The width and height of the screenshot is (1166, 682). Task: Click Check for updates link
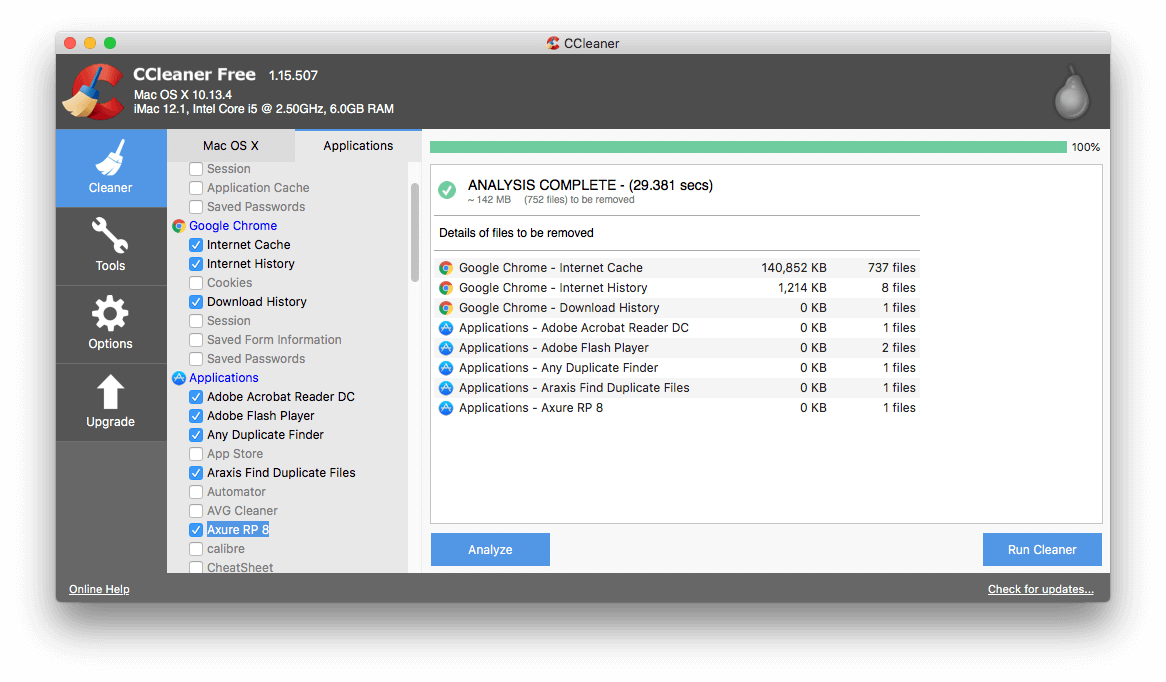[1040, 589]
